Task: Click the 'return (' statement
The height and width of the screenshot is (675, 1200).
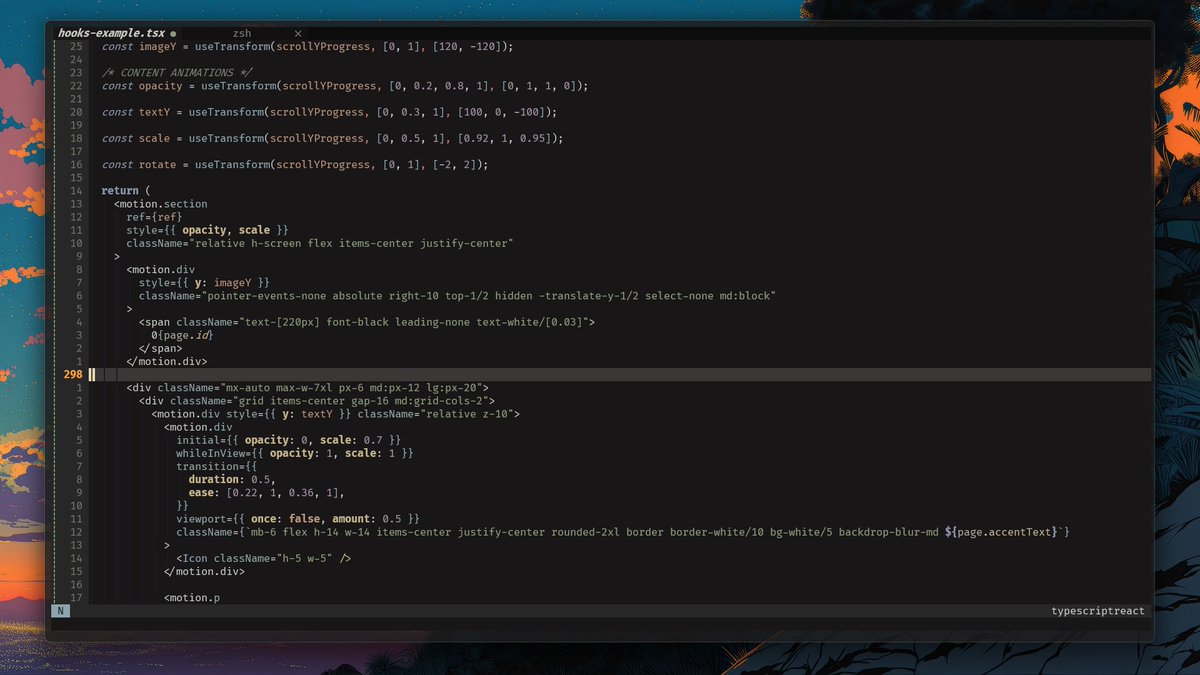Action: coord(125,190)
